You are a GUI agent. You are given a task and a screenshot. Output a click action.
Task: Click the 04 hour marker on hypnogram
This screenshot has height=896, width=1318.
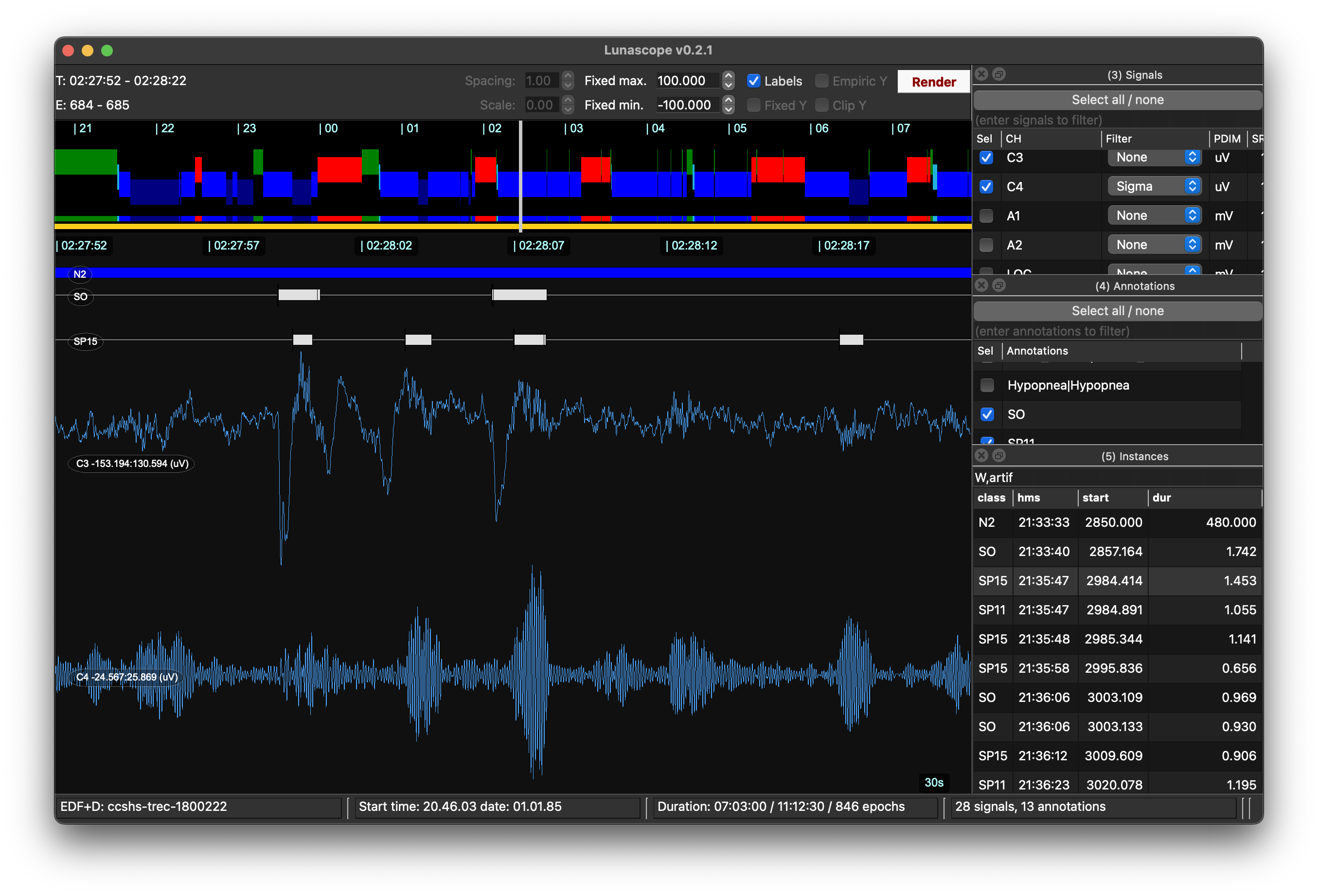point(656,129)
